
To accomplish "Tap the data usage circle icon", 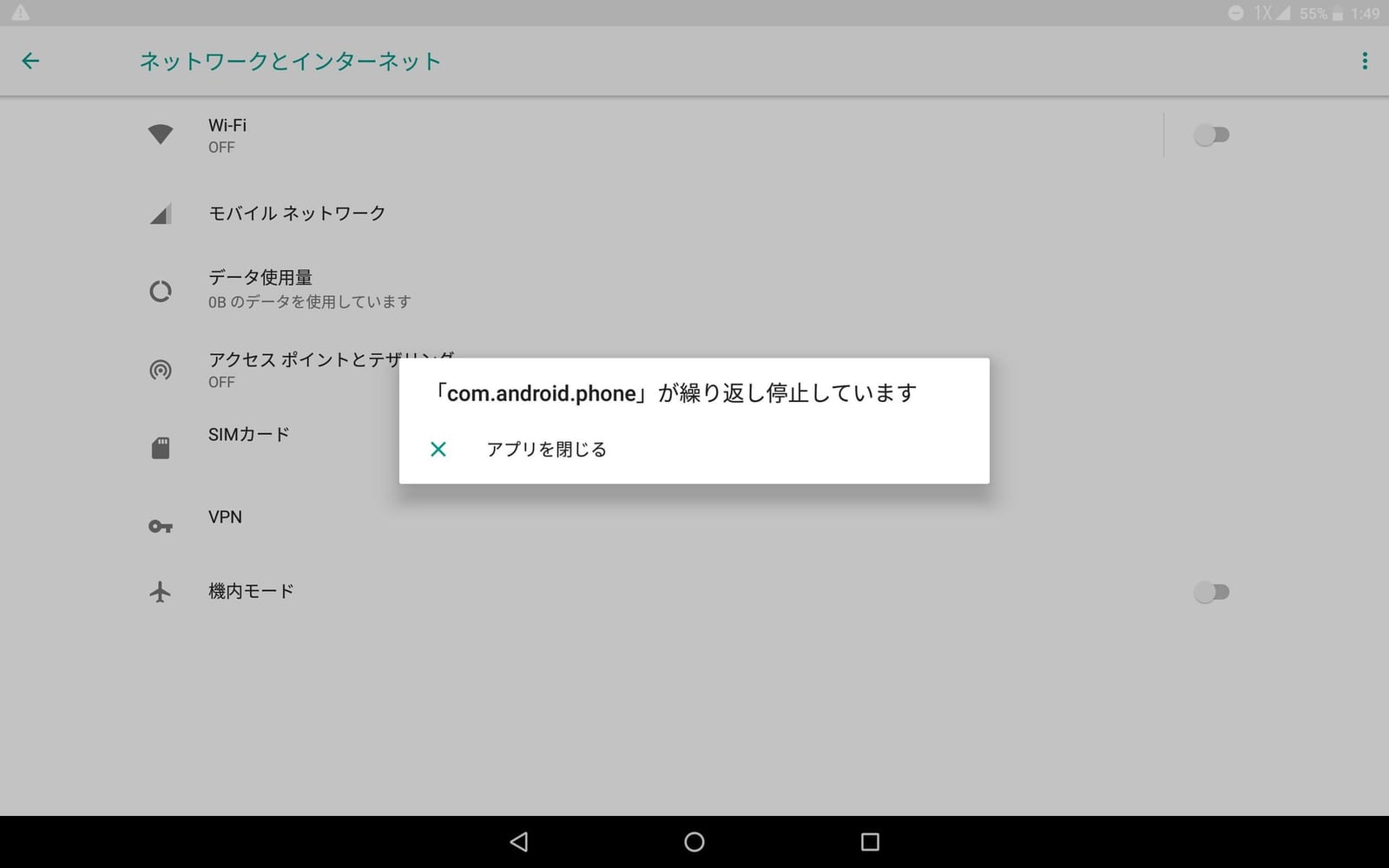I will pos(161,291).
